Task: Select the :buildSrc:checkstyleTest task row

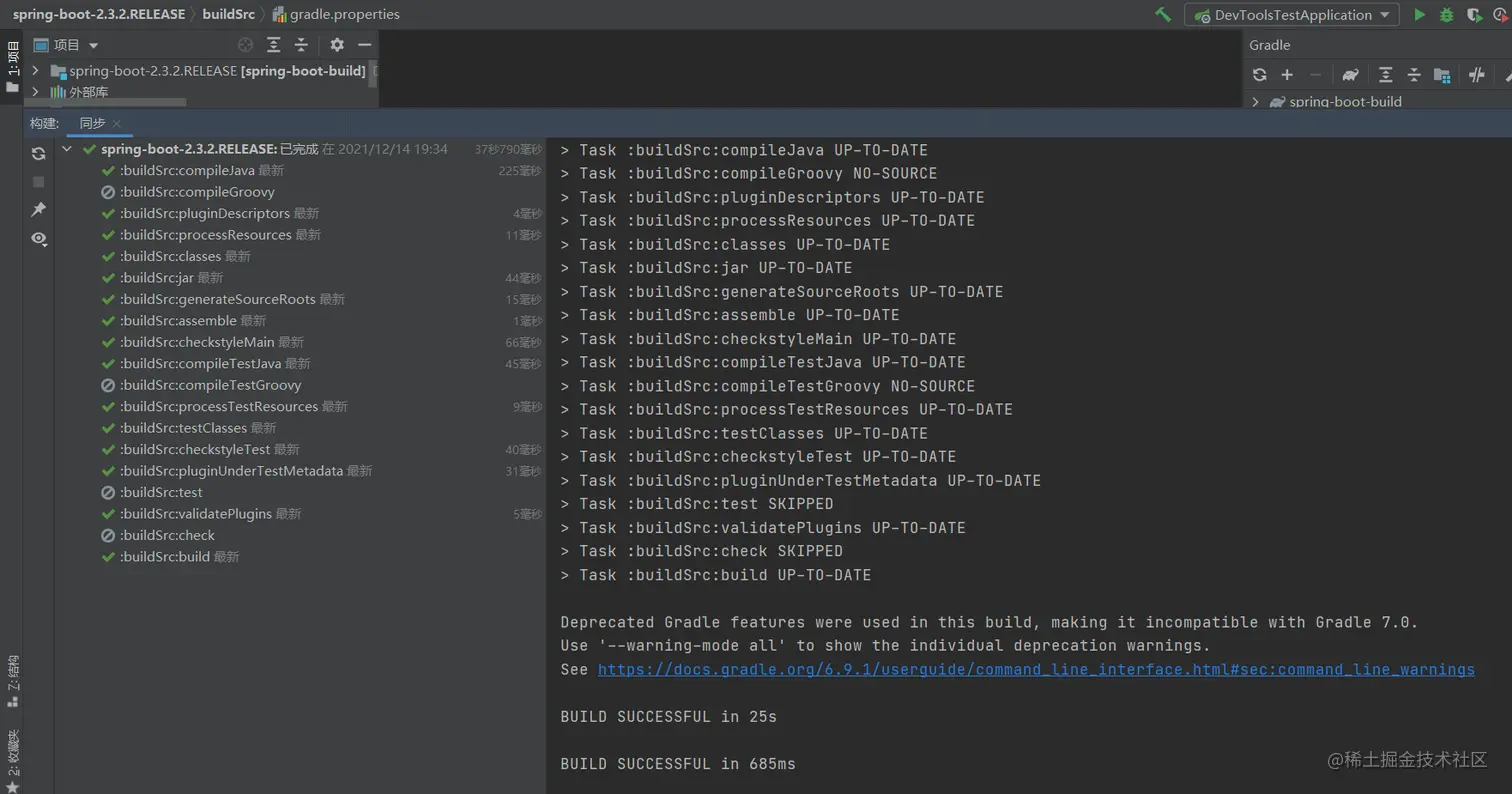Action: point(300,450)
